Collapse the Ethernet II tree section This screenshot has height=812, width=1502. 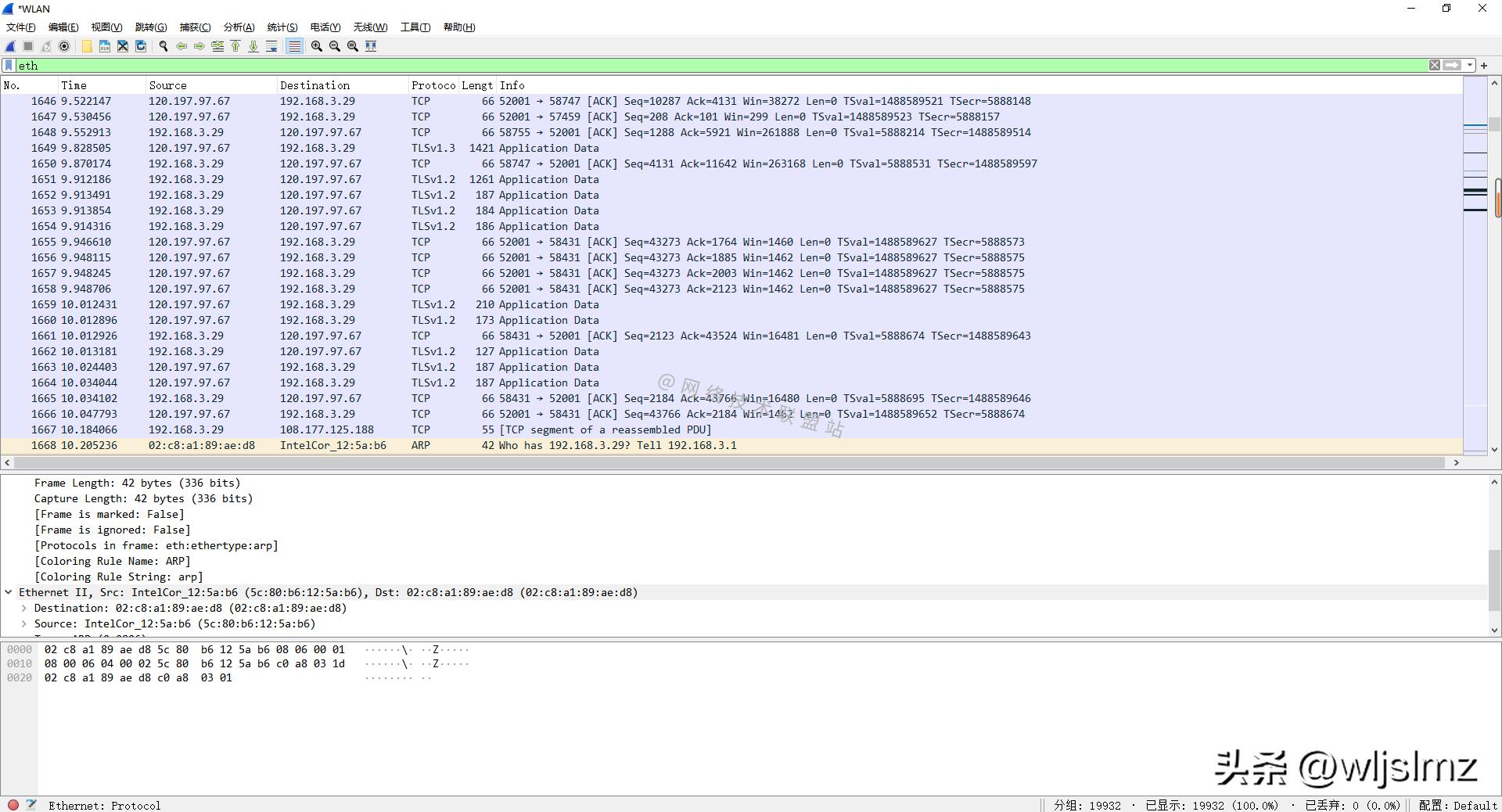[9, 592]
